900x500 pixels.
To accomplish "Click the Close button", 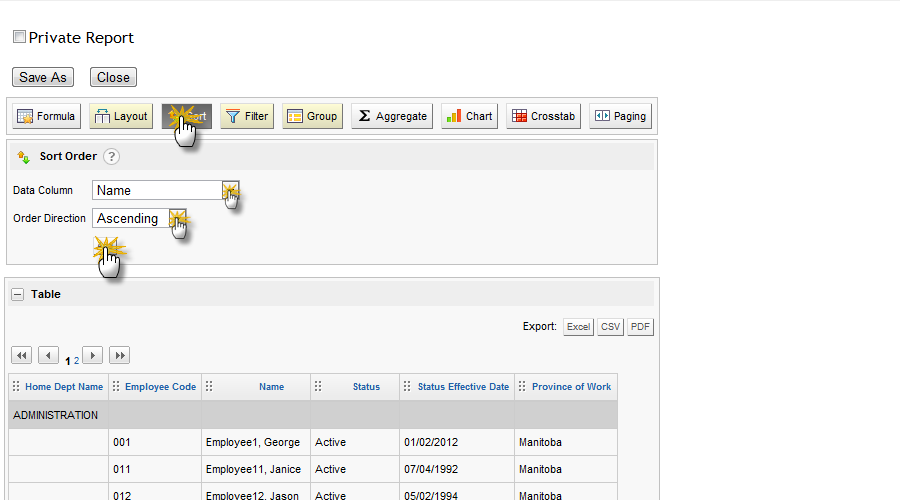I will [113, 77].
